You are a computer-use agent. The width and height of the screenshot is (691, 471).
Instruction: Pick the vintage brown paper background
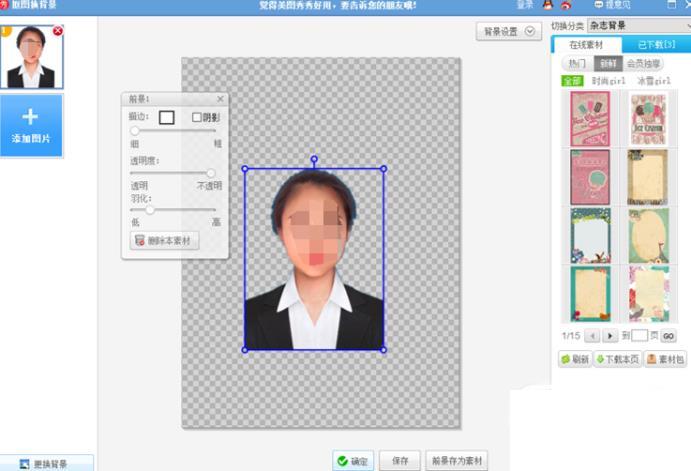point(648,177)
